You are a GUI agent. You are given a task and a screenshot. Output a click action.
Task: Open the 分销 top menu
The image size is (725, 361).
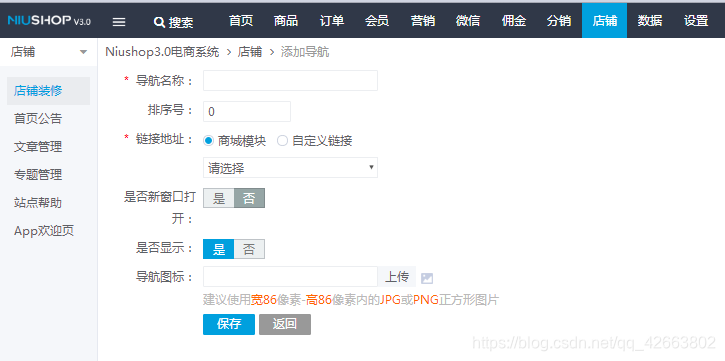[559, 21]
